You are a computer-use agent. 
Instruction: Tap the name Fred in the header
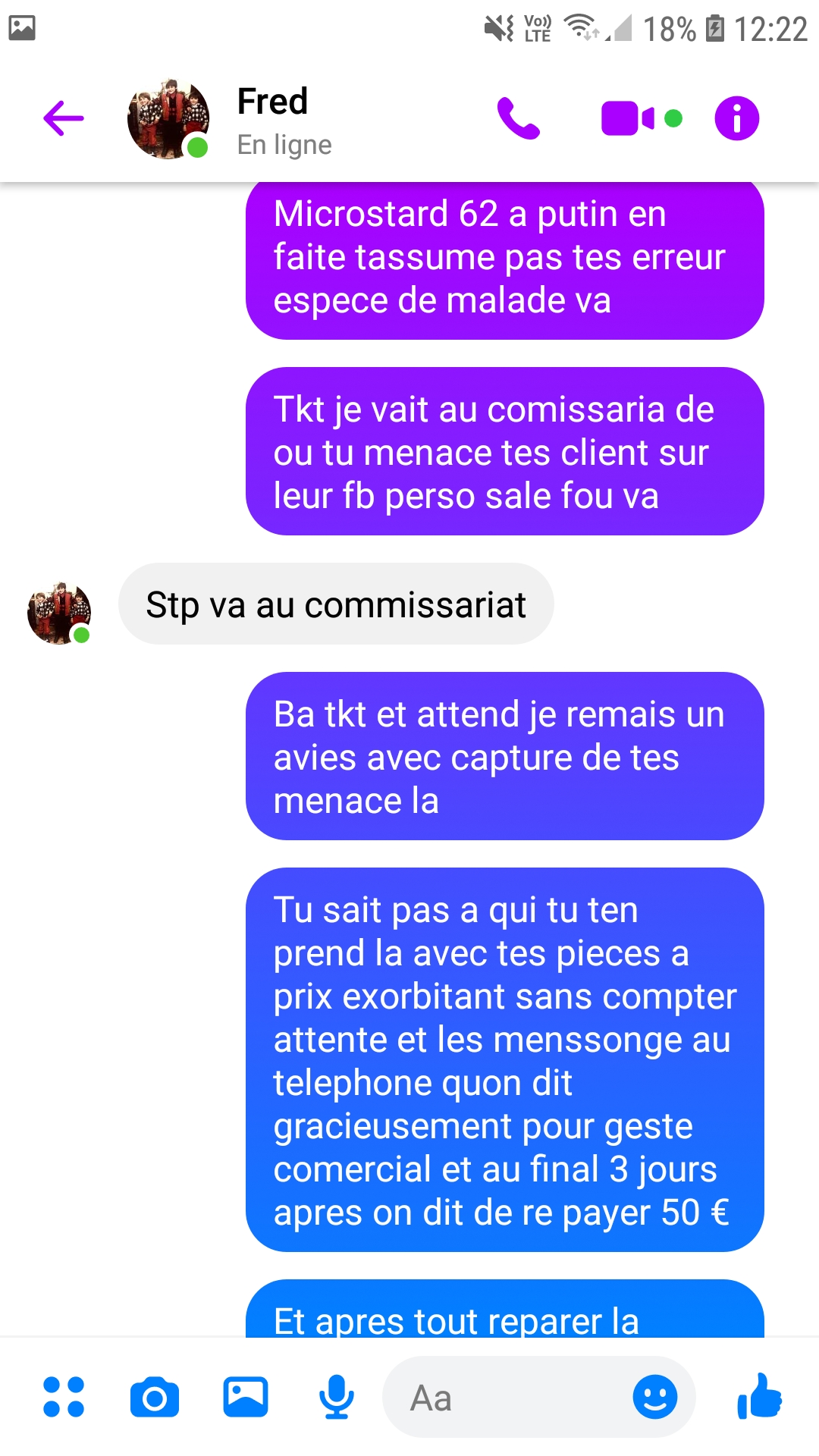[x=272, y=101]
